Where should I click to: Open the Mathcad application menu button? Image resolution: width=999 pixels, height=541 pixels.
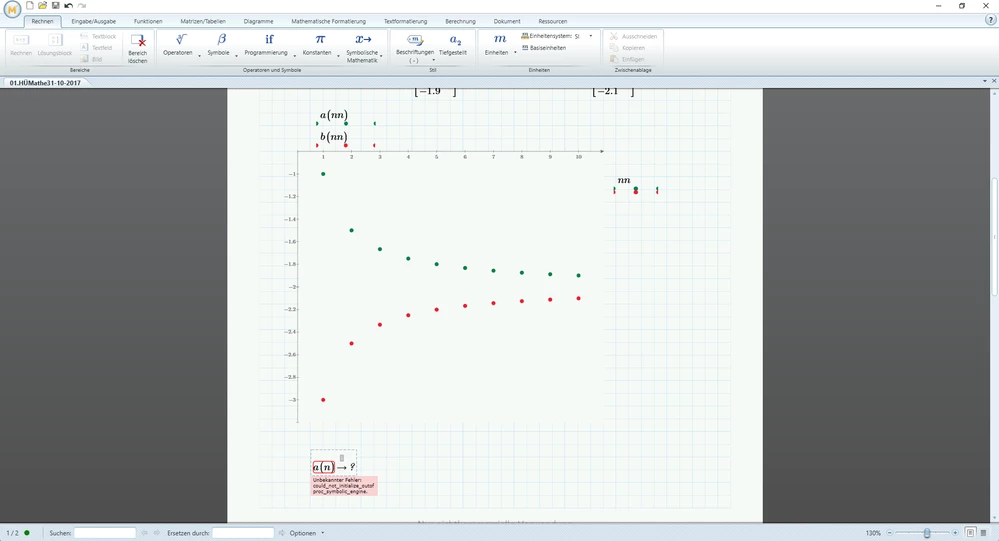coord(11,9)
